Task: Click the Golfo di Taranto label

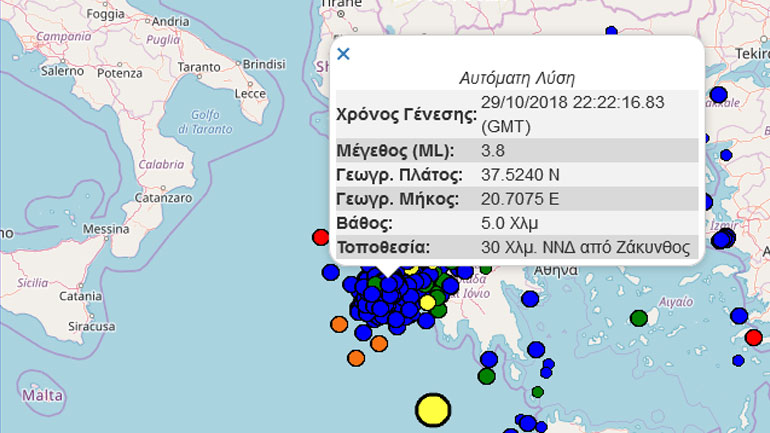Action: 205,122
